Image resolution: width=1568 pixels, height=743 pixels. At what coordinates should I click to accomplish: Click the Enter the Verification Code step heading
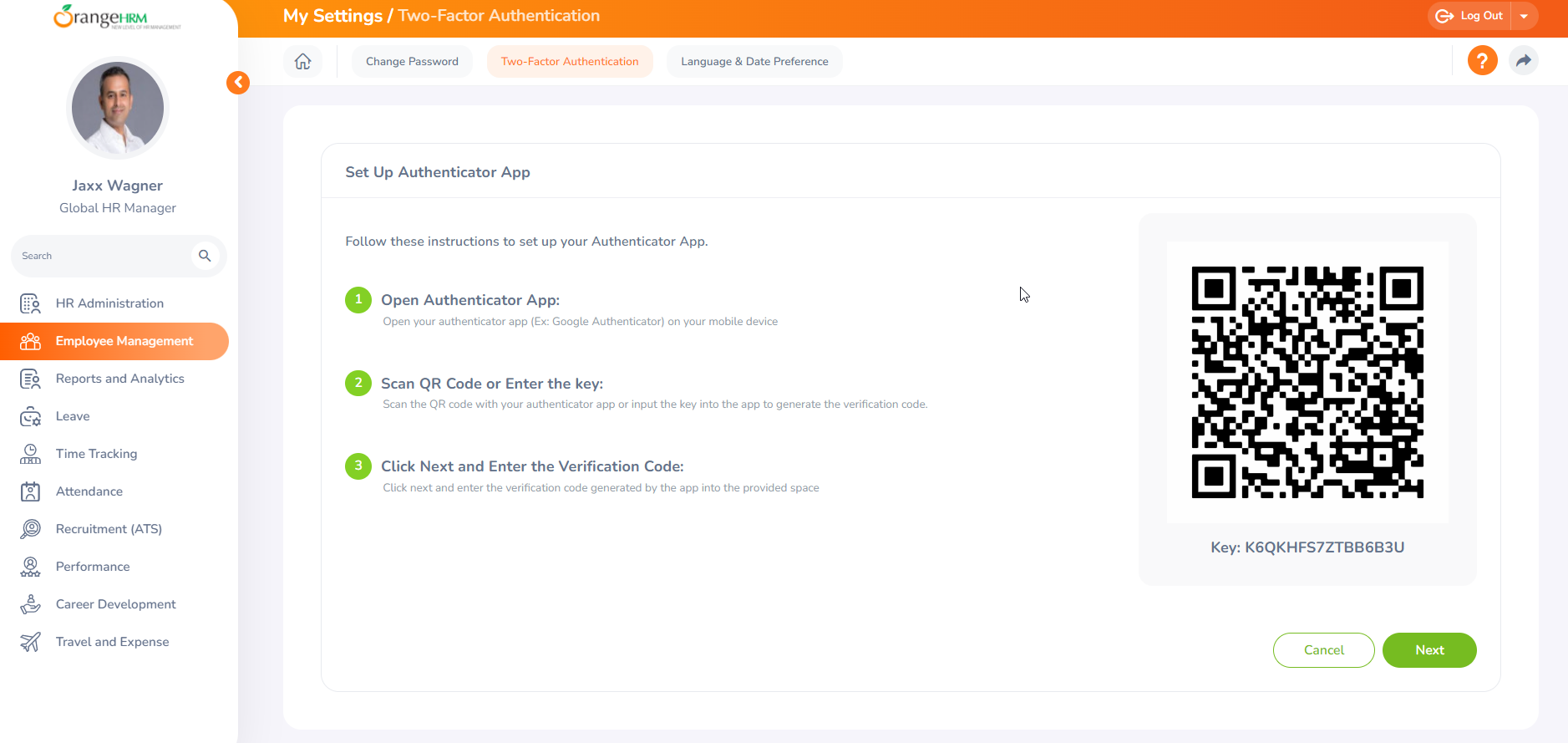532,466
